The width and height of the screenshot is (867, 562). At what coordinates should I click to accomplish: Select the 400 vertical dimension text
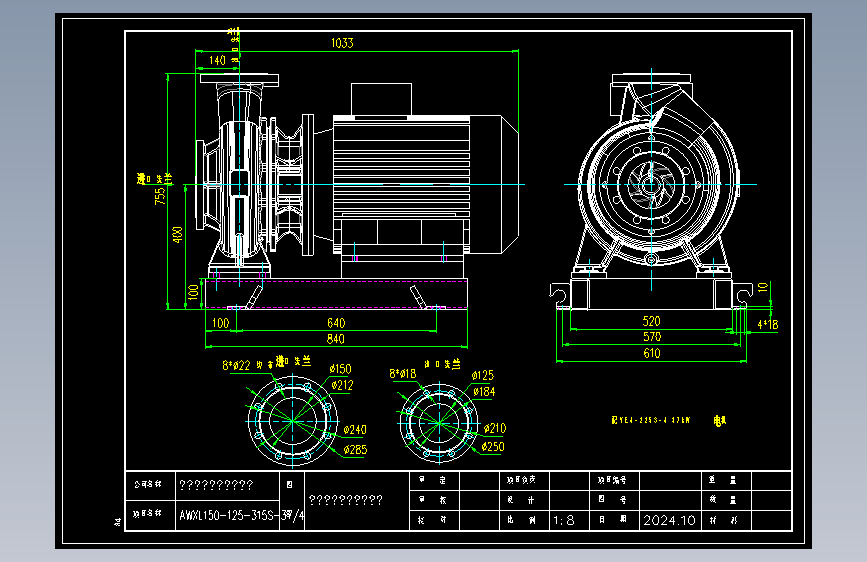point(177,234)
